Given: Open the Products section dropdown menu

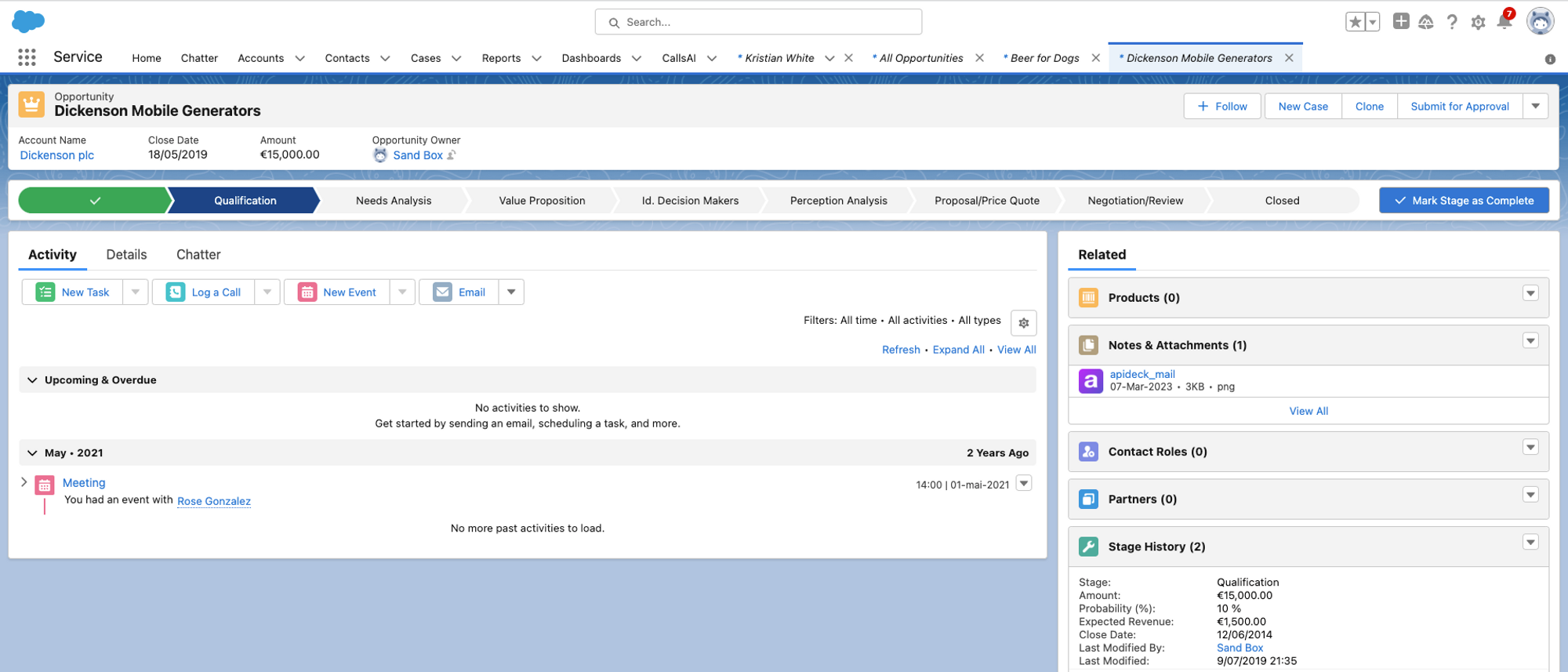Looking at the screenshot, I should [x=1530, y=293].
